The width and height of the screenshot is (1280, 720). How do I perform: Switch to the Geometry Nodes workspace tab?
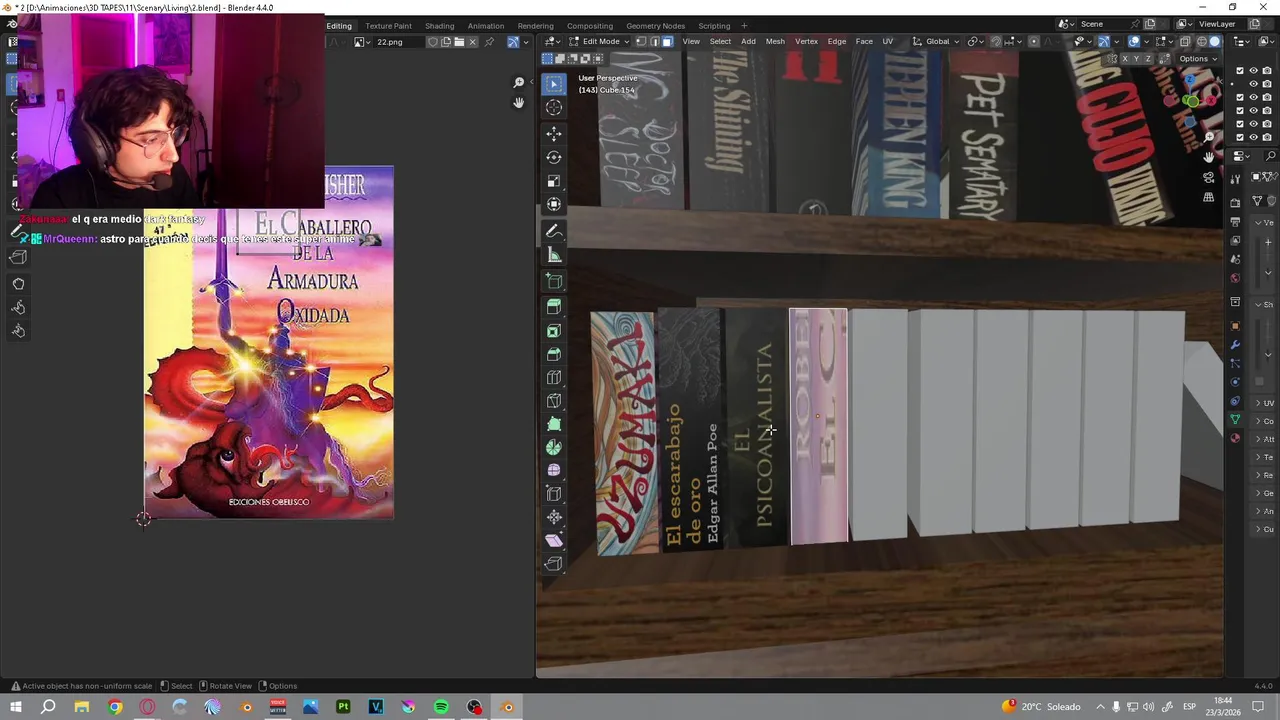click(x=655, y=25)
